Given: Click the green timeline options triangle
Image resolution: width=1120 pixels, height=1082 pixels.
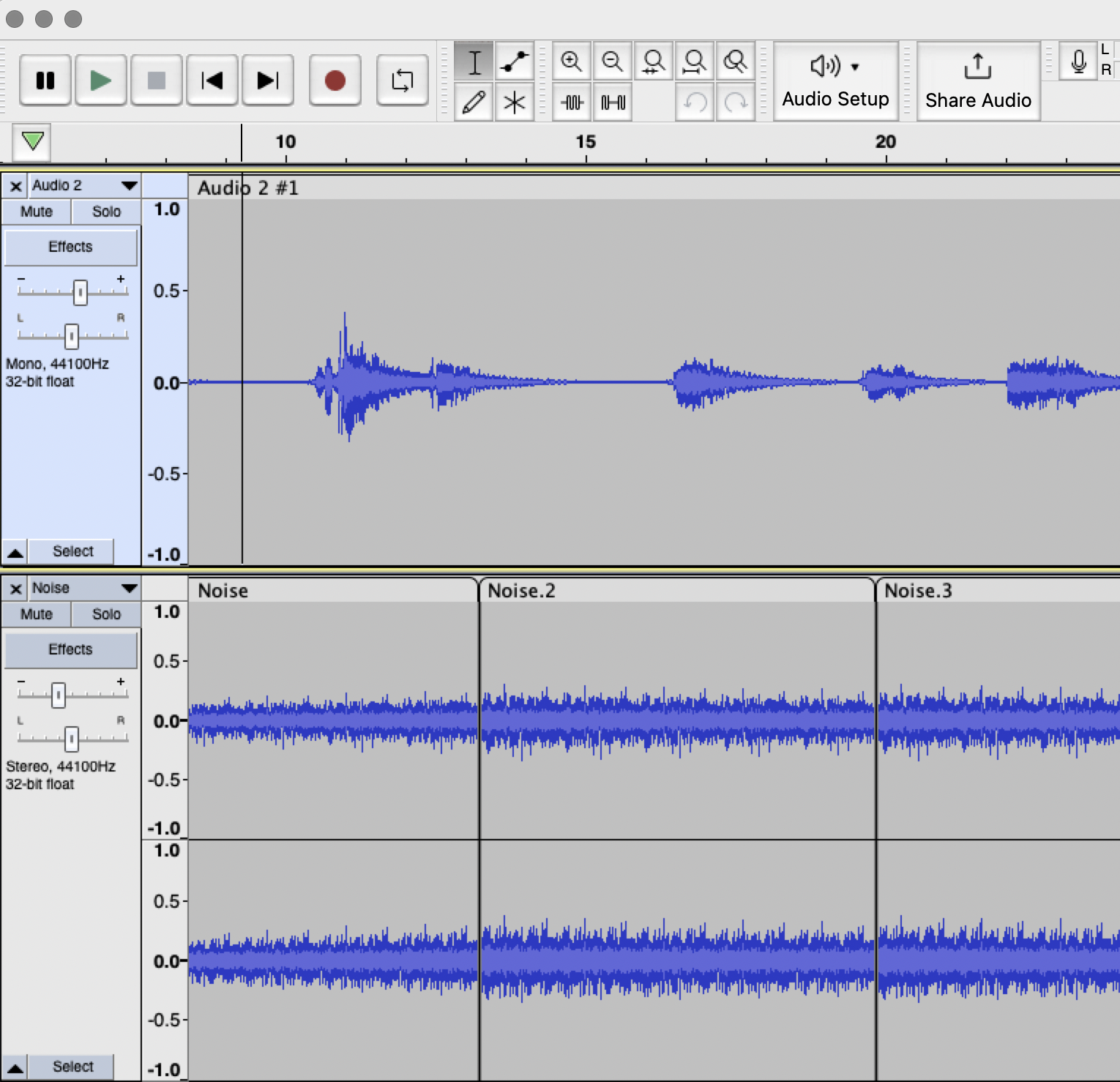Looking at the screenshot, I should coord(32,141).
